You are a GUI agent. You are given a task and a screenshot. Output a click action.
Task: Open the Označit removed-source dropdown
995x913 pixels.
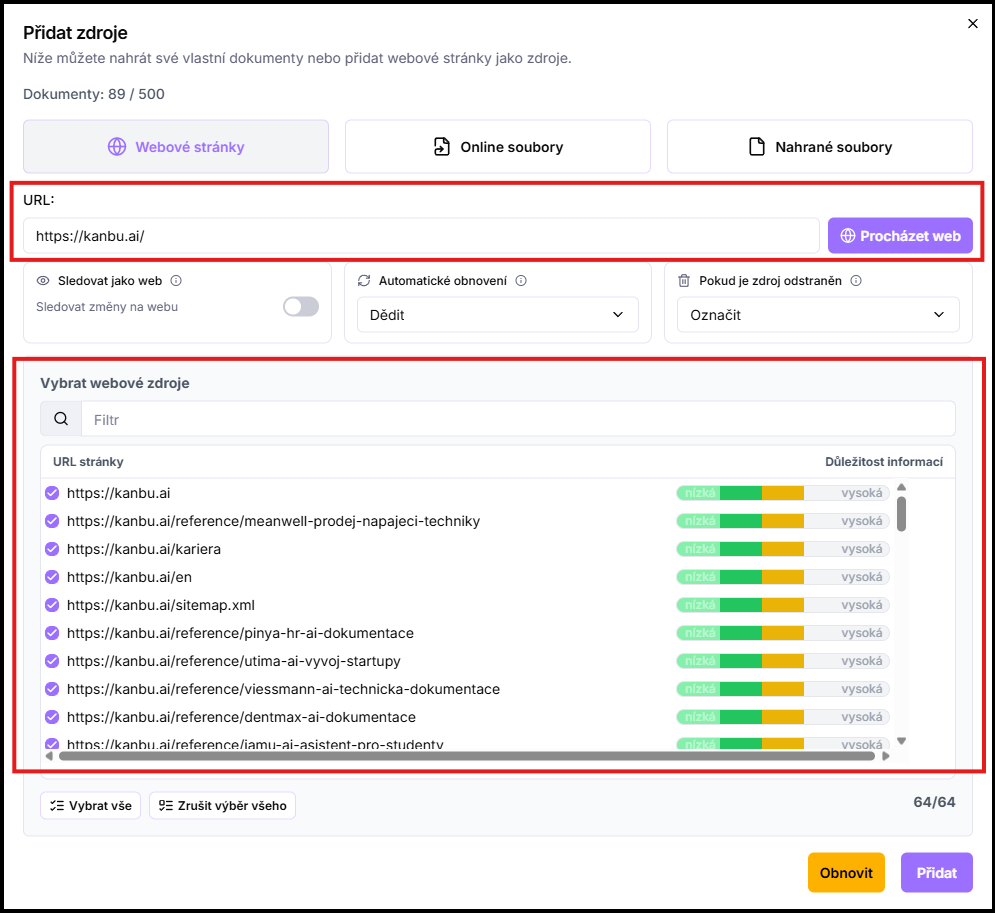[818, 315]
